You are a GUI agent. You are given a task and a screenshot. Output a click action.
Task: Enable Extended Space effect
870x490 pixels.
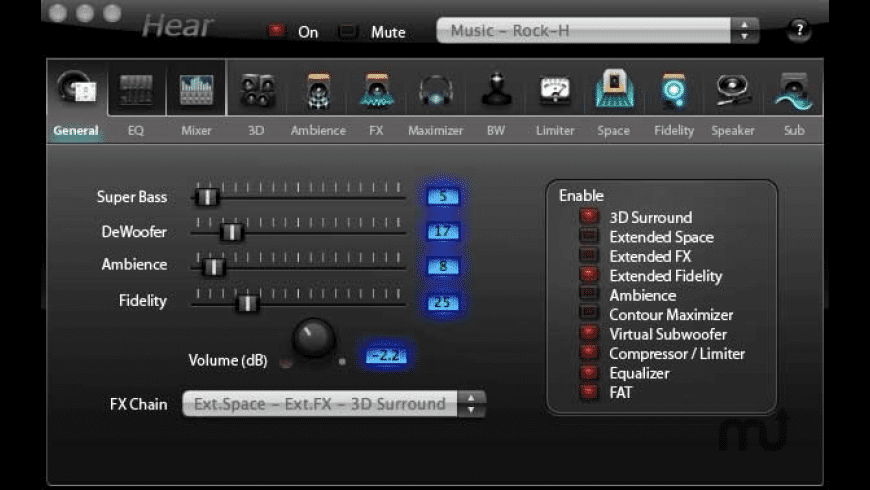(589, 236)
